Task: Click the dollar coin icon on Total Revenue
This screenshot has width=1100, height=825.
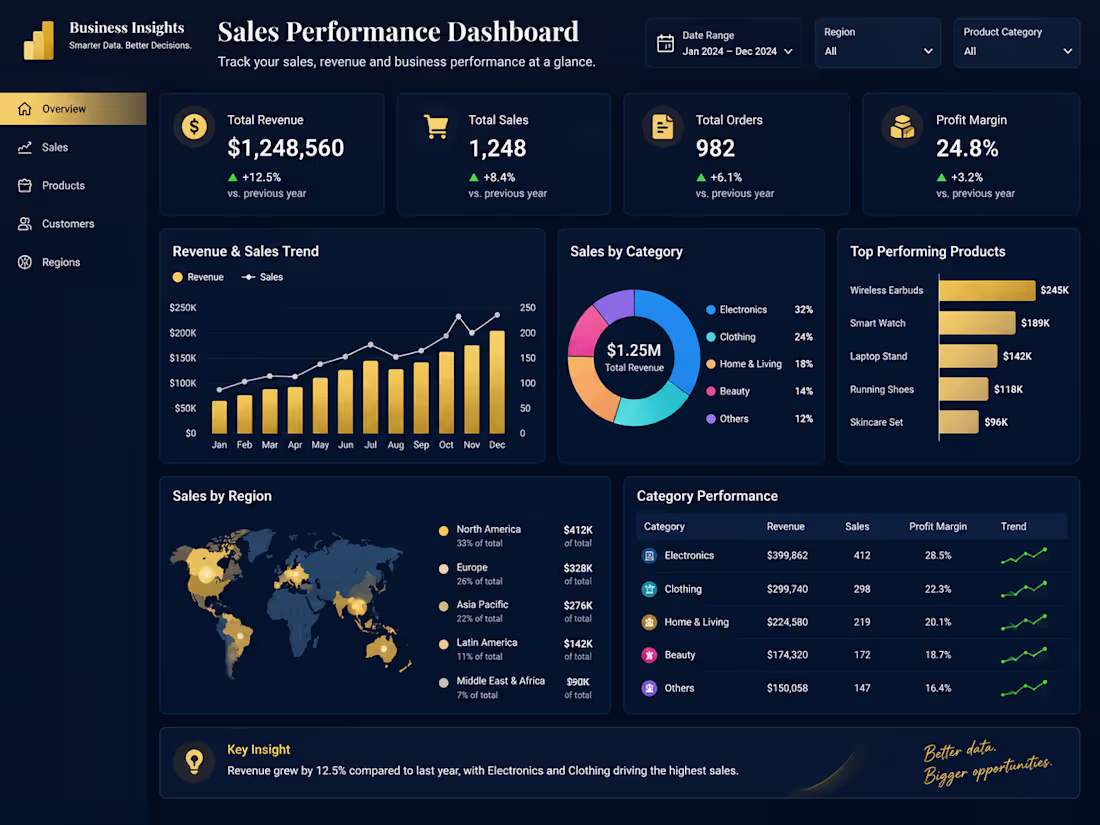Action: 194,127
